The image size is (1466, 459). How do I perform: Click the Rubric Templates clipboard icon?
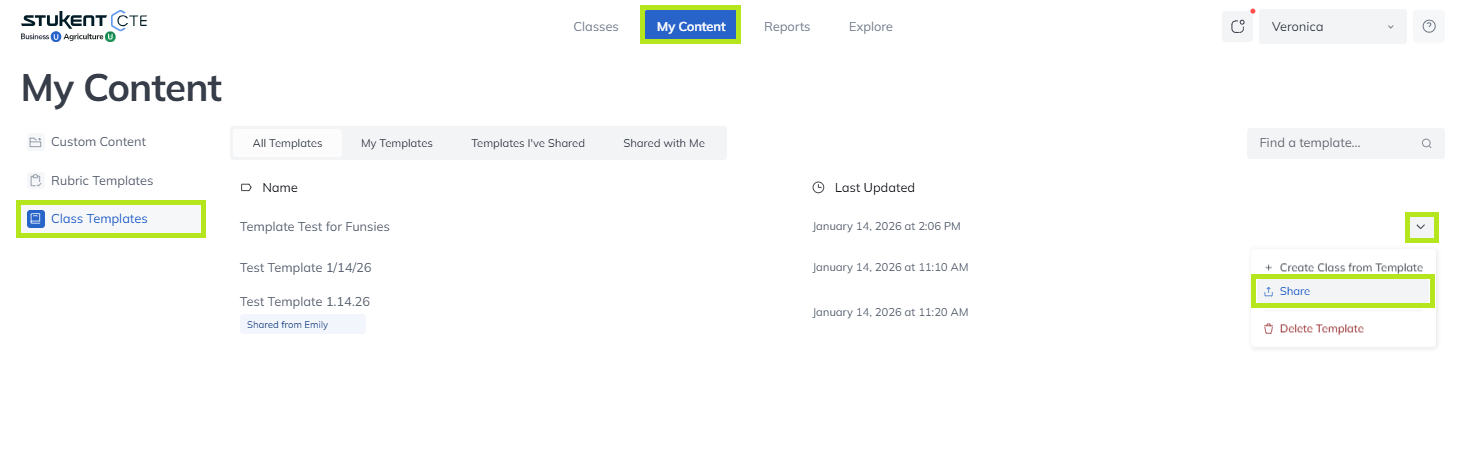[x=36, y=181]
